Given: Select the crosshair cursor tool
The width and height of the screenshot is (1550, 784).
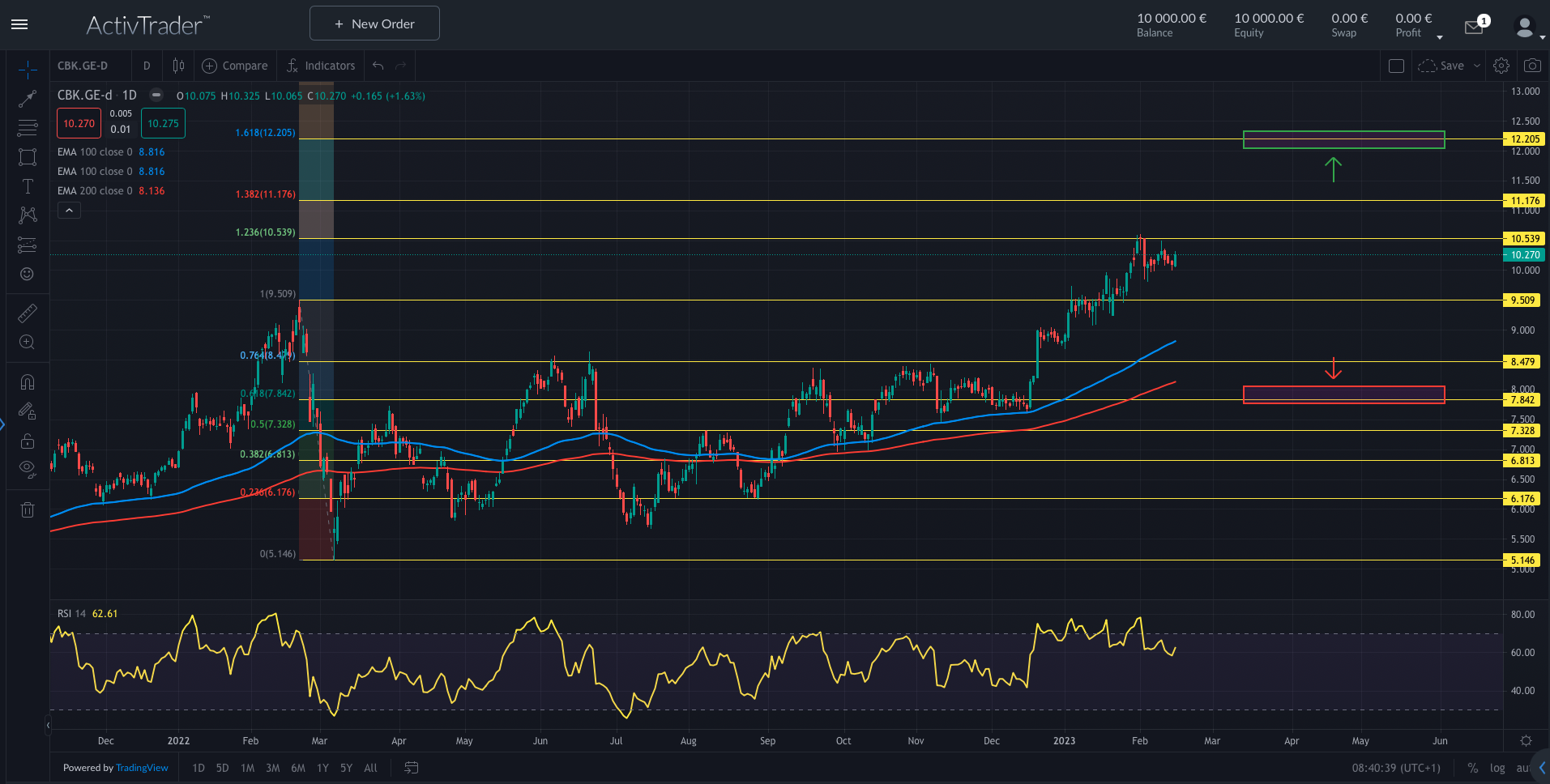Looking at the screenshot, I should click(28, 70).
